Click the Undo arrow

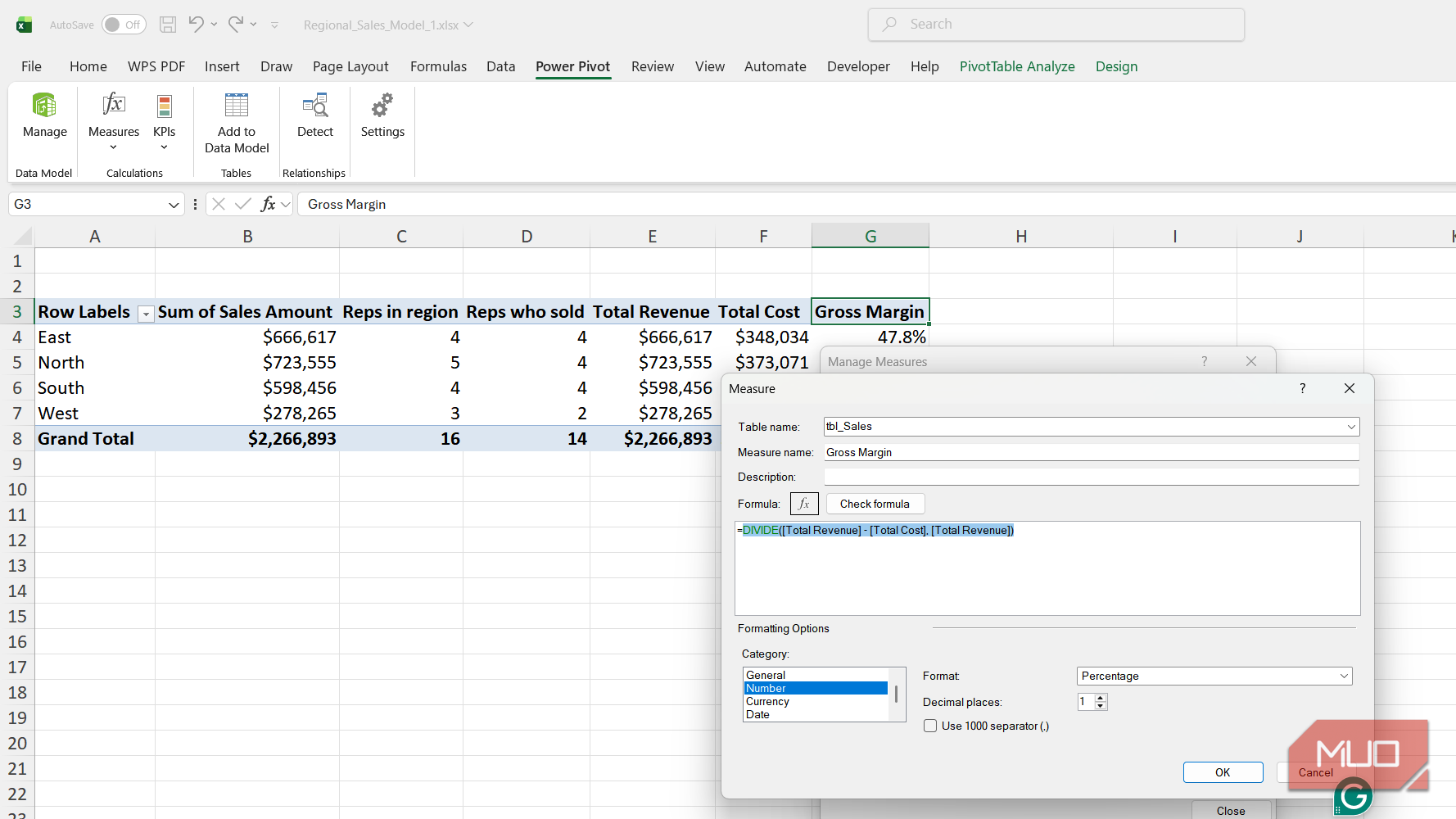pyautogui.click(x=196, y=25)
